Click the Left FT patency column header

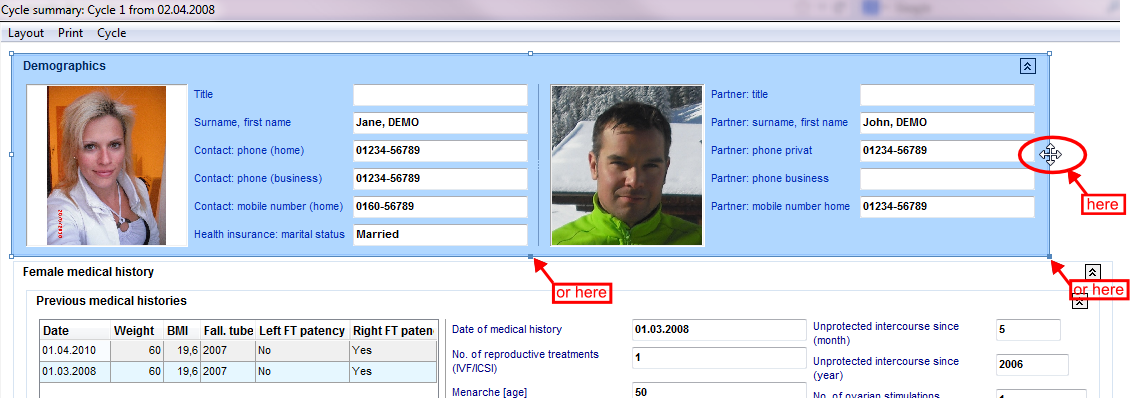coord(302,331)
